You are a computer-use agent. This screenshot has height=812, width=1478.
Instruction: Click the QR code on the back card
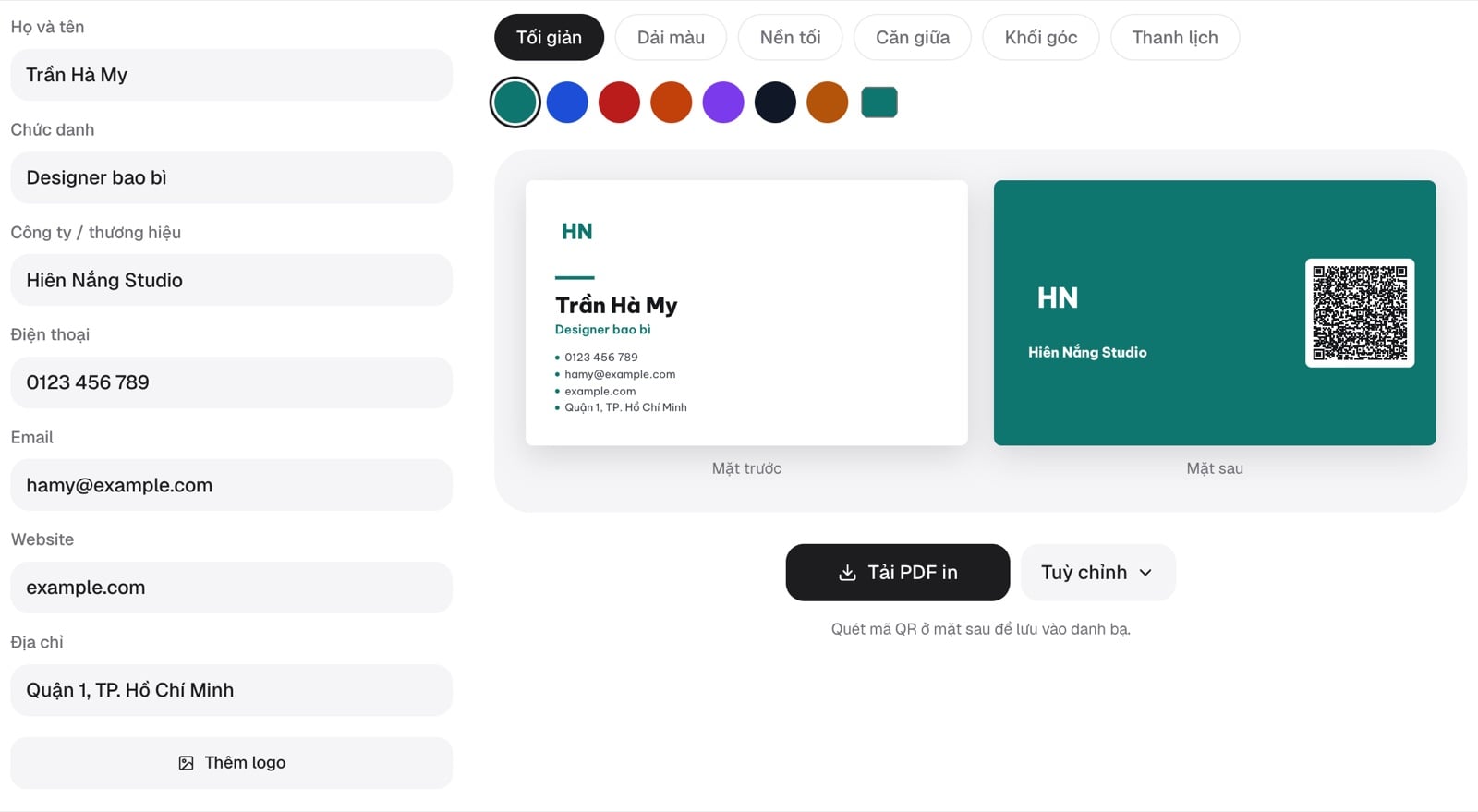(x=1360, y=312)
